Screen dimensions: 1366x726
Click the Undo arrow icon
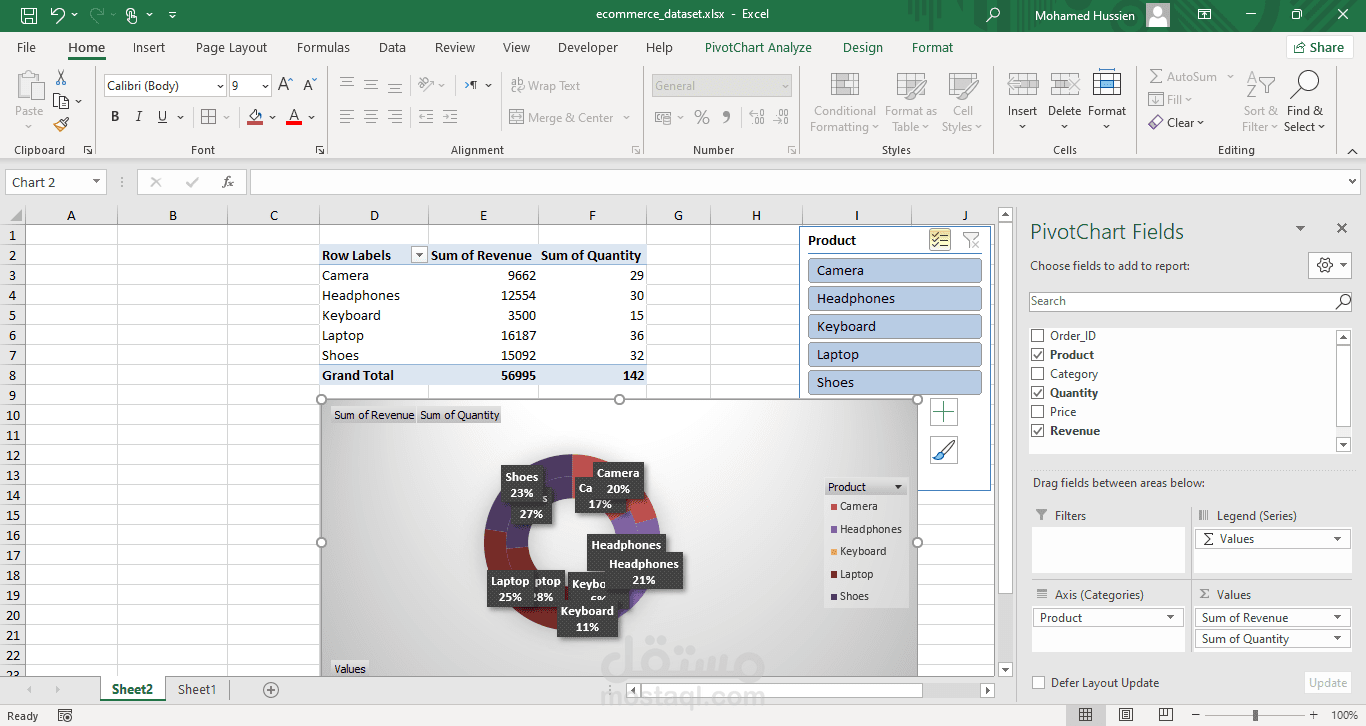[57, 15]
